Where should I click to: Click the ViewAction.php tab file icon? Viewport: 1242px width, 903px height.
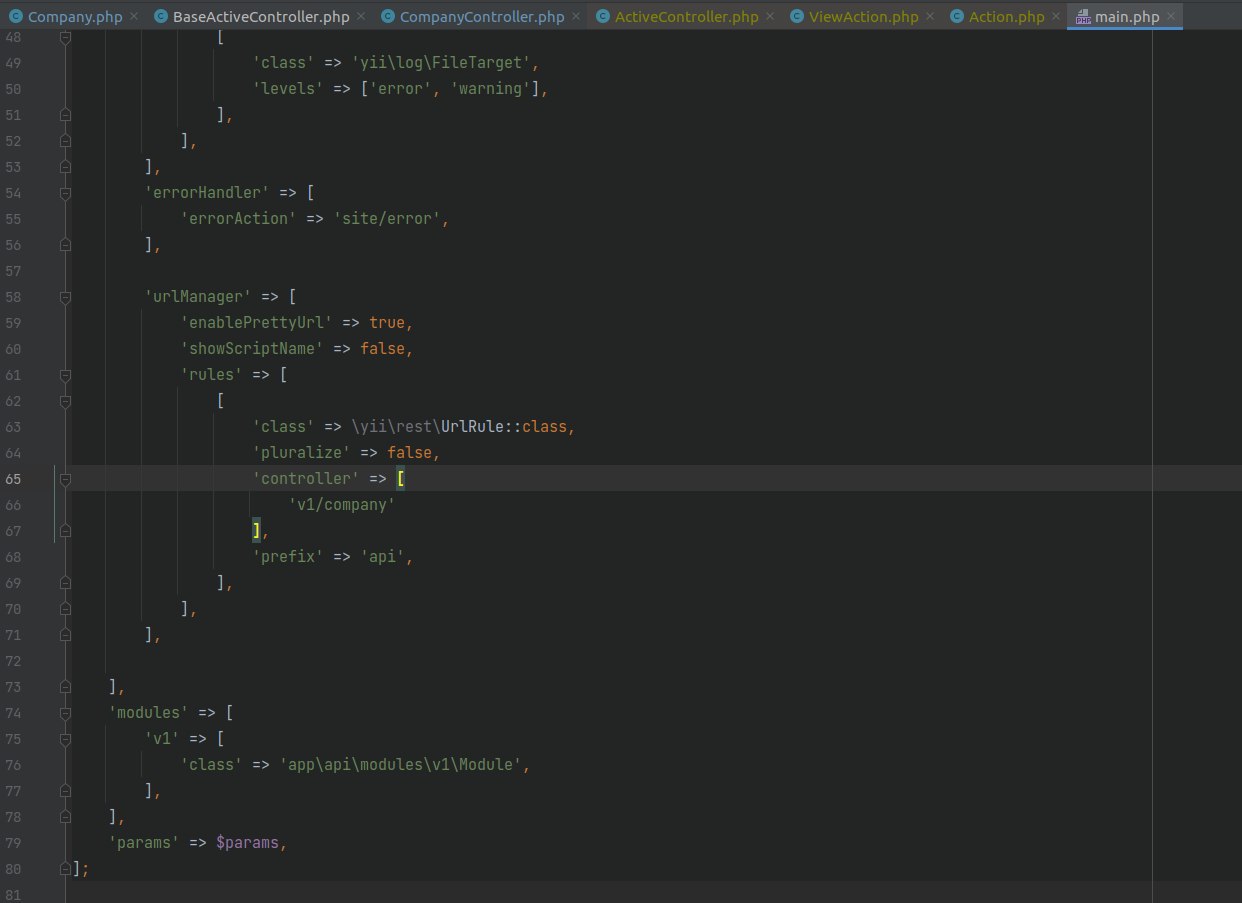[x=796, y=17]
